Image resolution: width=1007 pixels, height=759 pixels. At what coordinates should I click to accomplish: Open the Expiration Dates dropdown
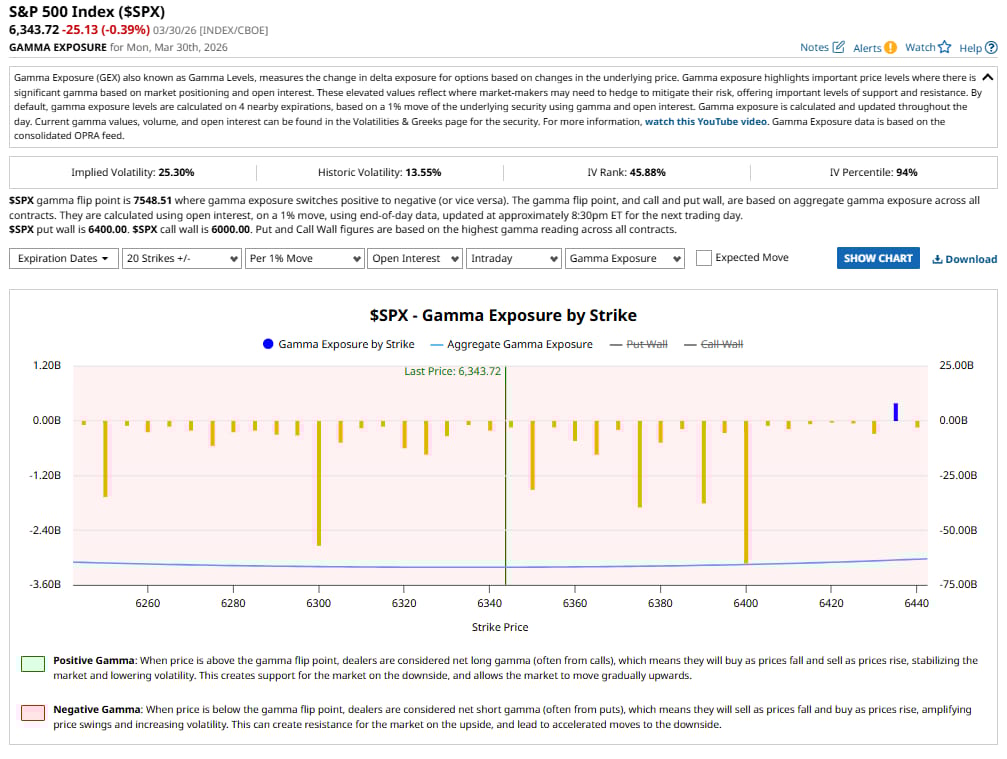(64, 258)
